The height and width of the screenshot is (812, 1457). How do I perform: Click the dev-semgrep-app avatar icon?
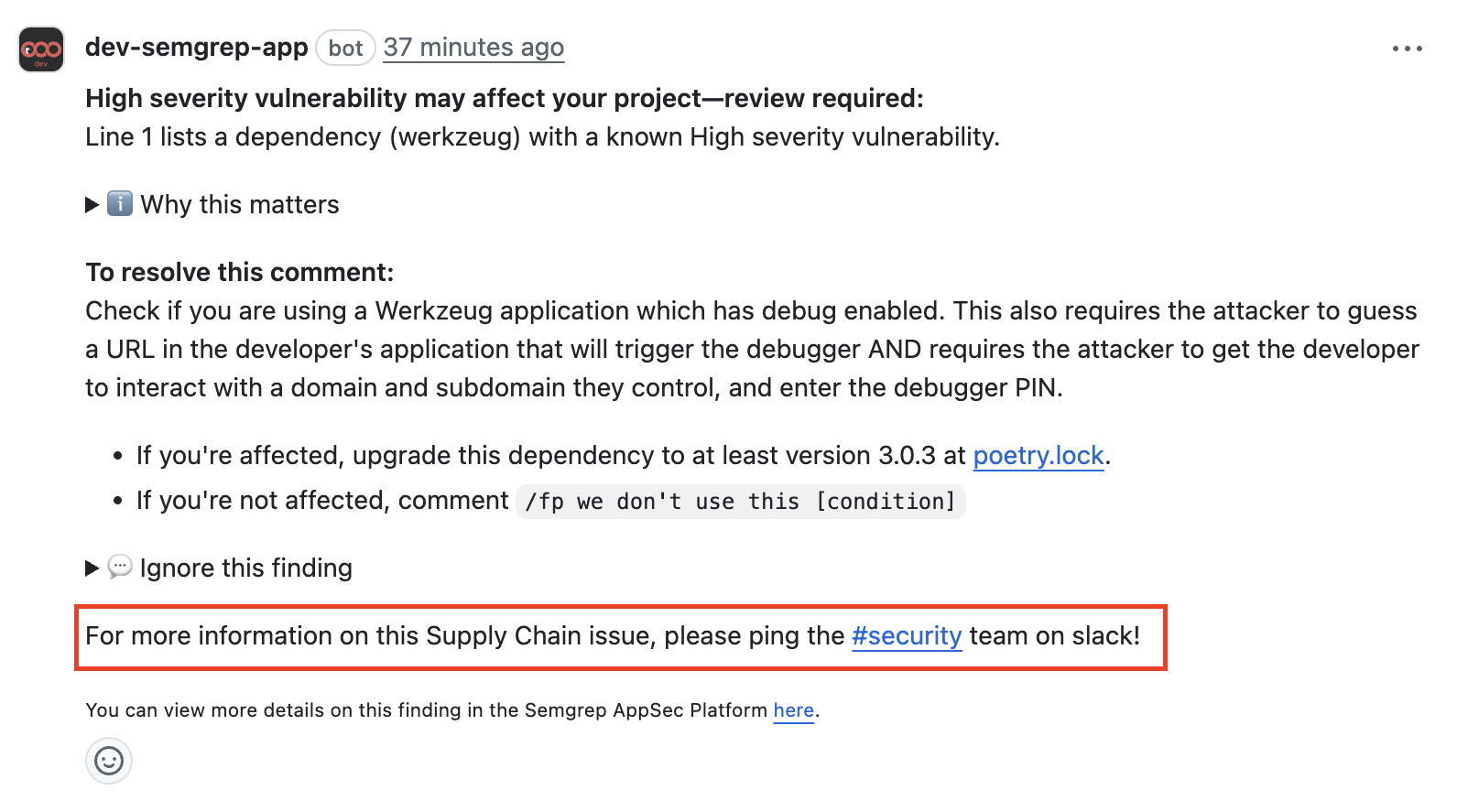(x=39, y=49)
